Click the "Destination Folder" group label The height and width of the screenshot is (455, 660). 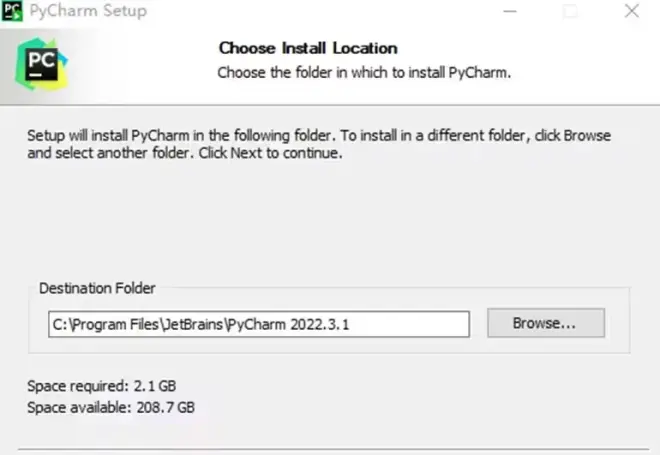pyautogui.click(x=97, y=288)
